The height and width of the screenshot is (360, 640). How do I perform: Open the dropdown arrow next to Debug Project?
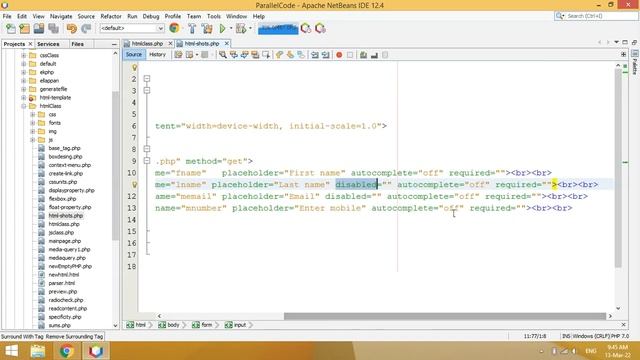tap(250, 29)
